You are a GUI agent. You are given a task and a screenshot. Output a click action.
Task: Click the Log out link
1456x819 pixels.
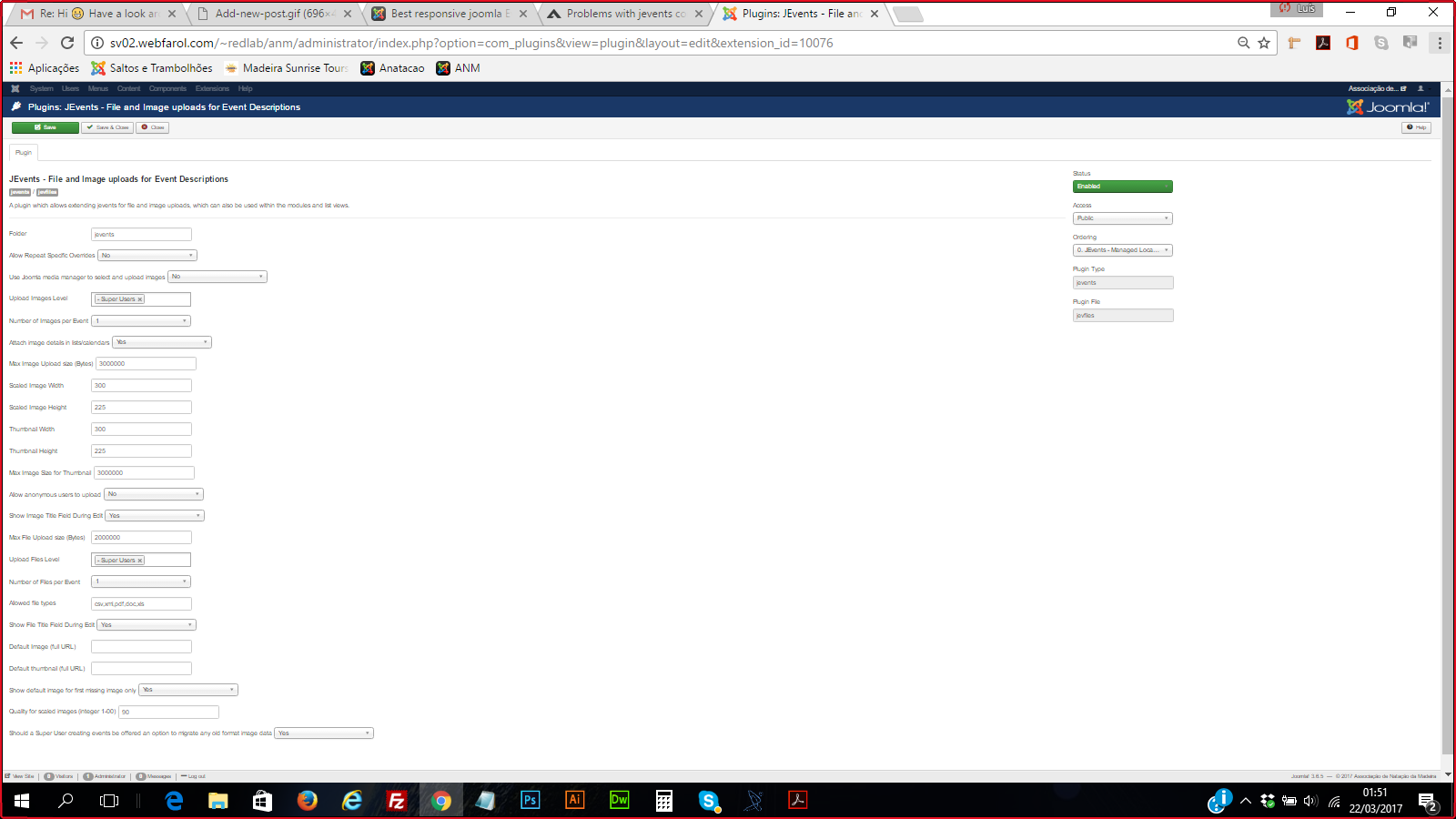[194, 776]
